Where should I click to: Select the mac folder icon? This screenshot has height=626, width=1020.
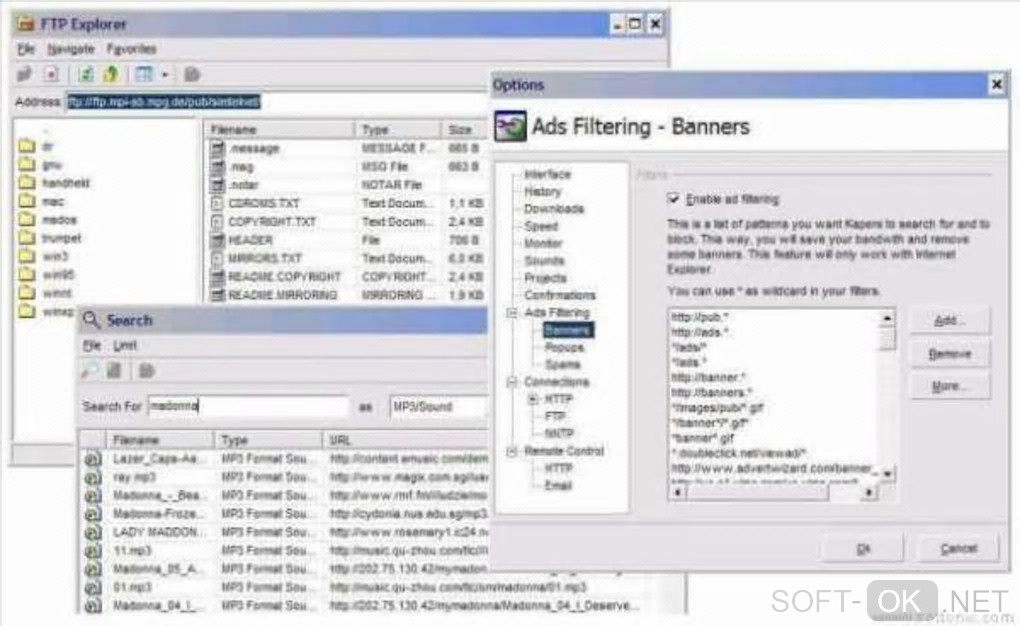click(x=26, y=201)
